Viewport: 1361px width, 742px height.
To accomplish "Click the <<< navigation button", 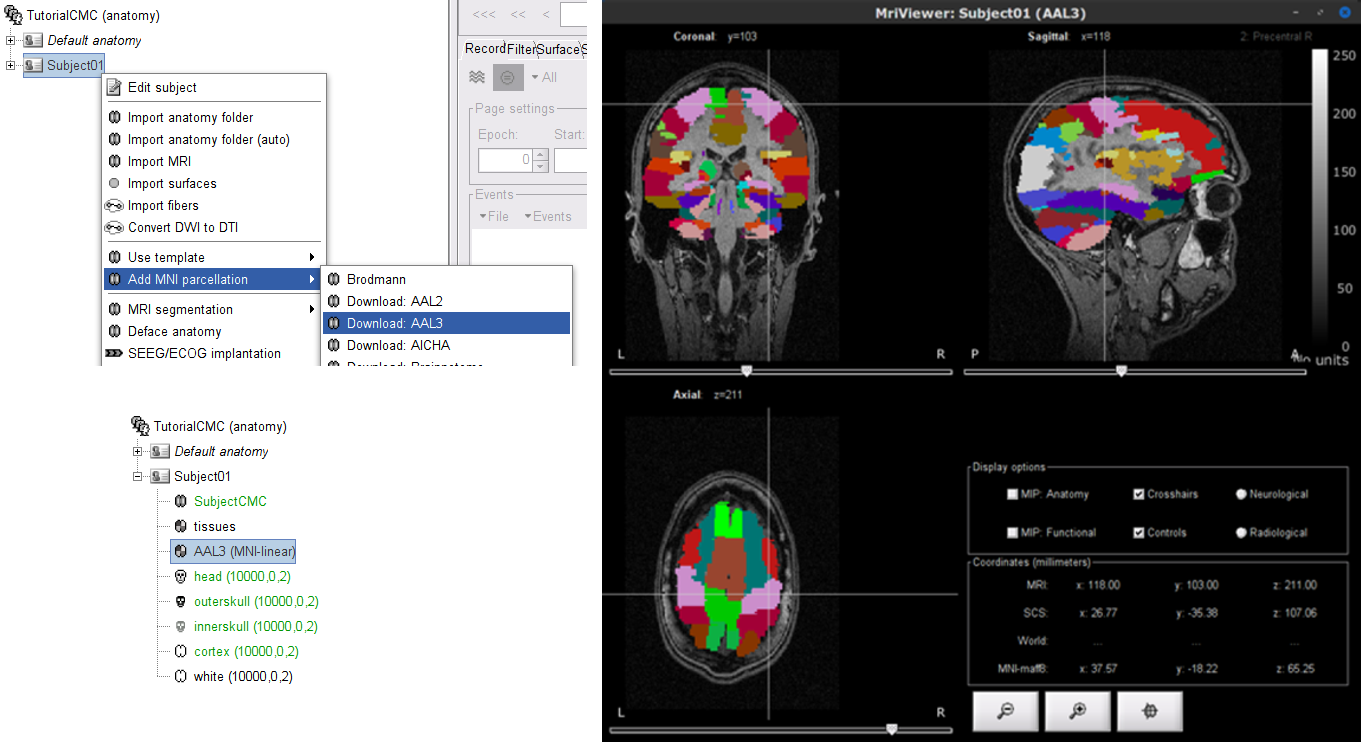I will coord(483,14).
